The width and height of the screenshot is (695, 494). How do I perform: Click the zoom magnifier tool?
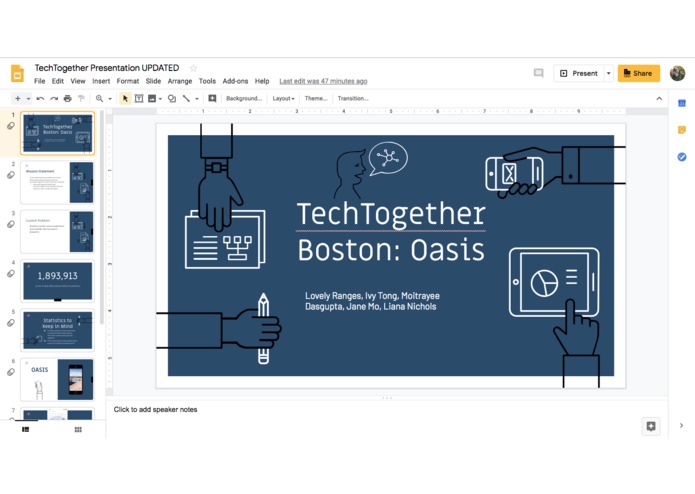(x=99, y=98)
